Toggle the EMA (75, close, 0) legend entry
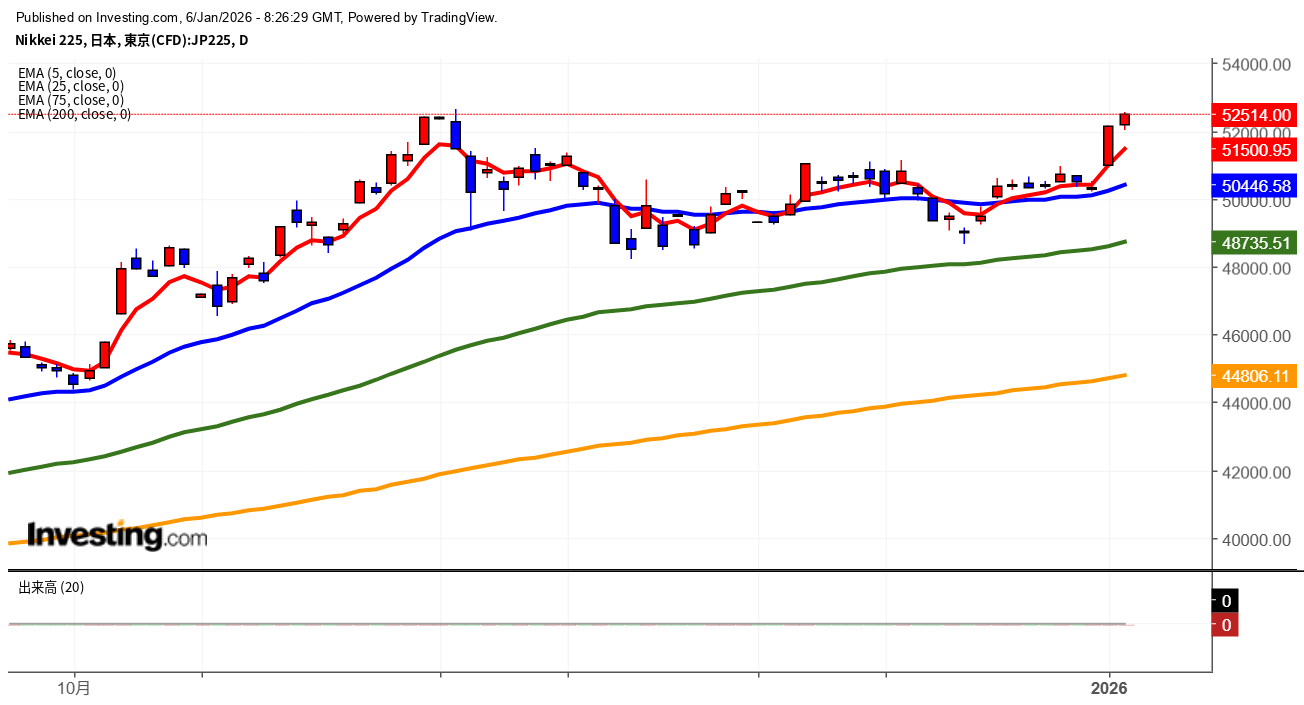Viewport: 1304px width, 705px height. coord(70,100)
